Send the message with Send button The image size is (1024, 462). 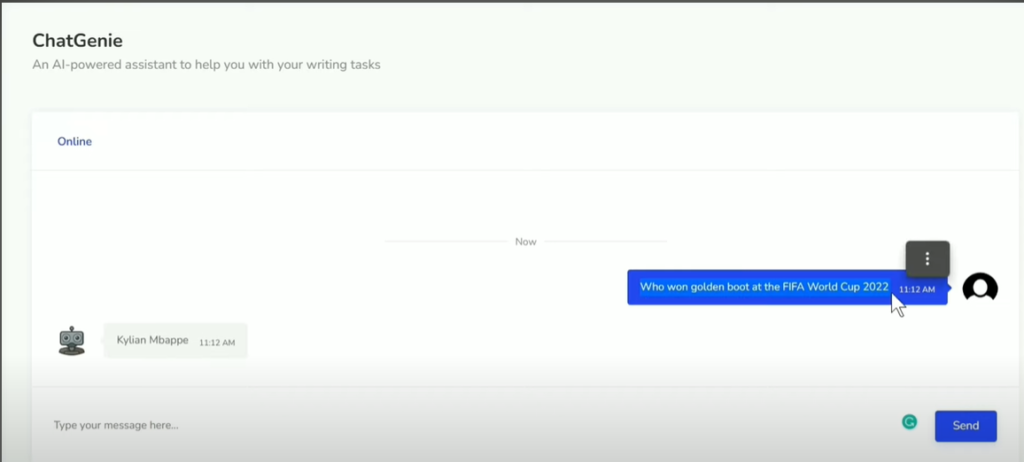tap(965, 426)
